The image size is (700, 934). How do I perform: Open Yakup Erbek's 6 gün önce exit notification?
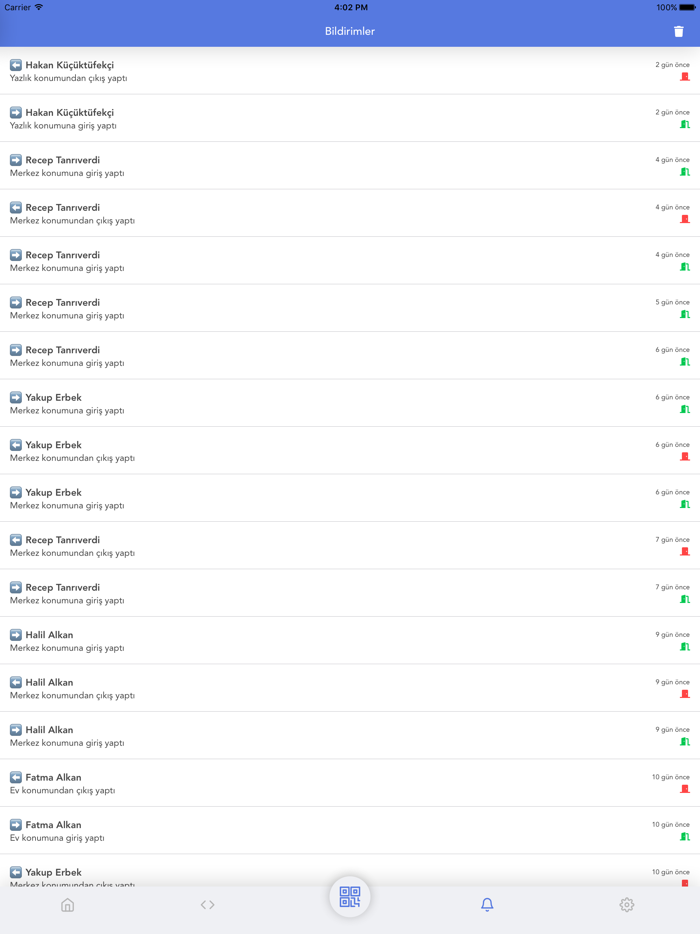pos(300,451)
